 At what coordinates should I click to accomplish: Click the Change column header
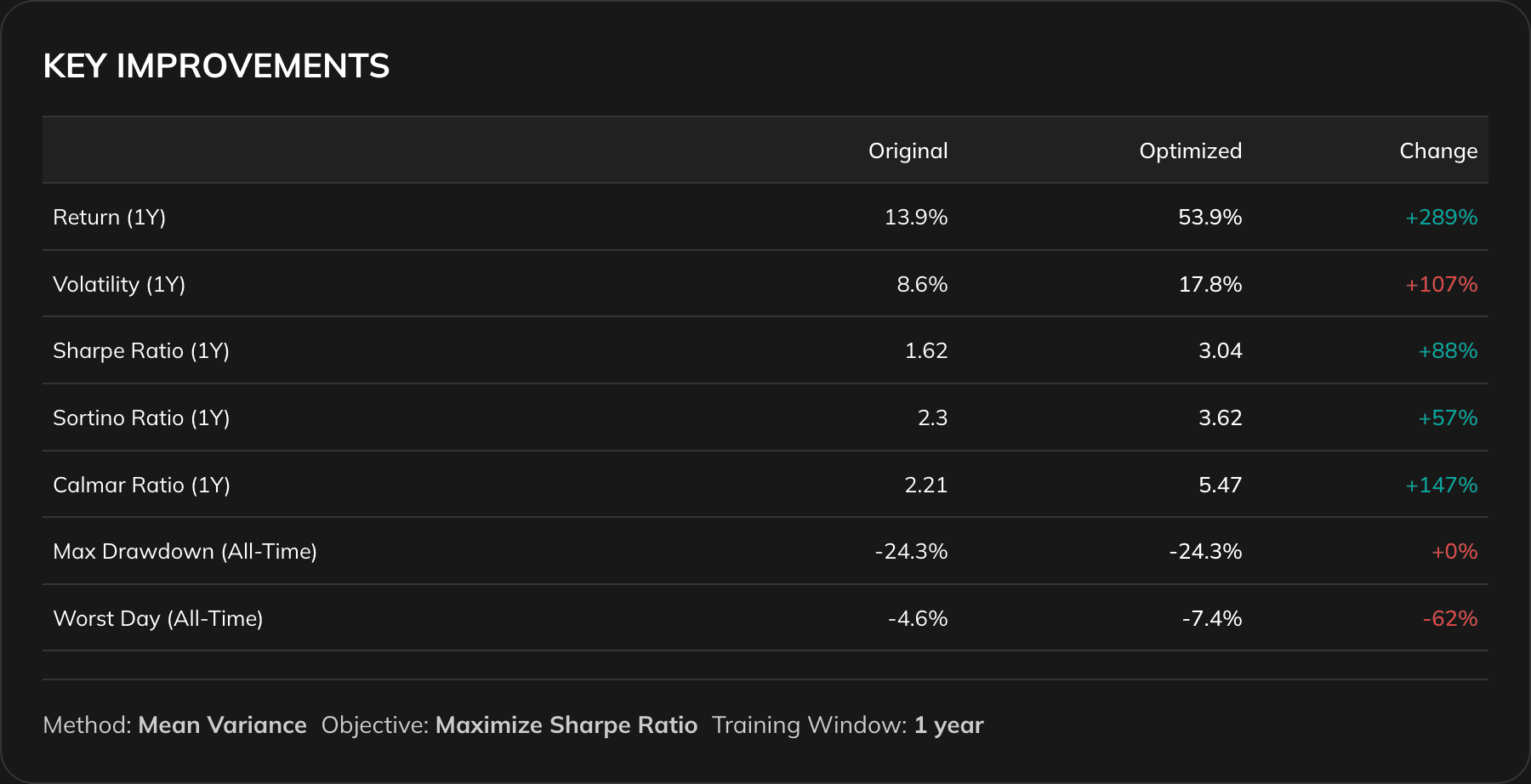tap(1438, 151)
